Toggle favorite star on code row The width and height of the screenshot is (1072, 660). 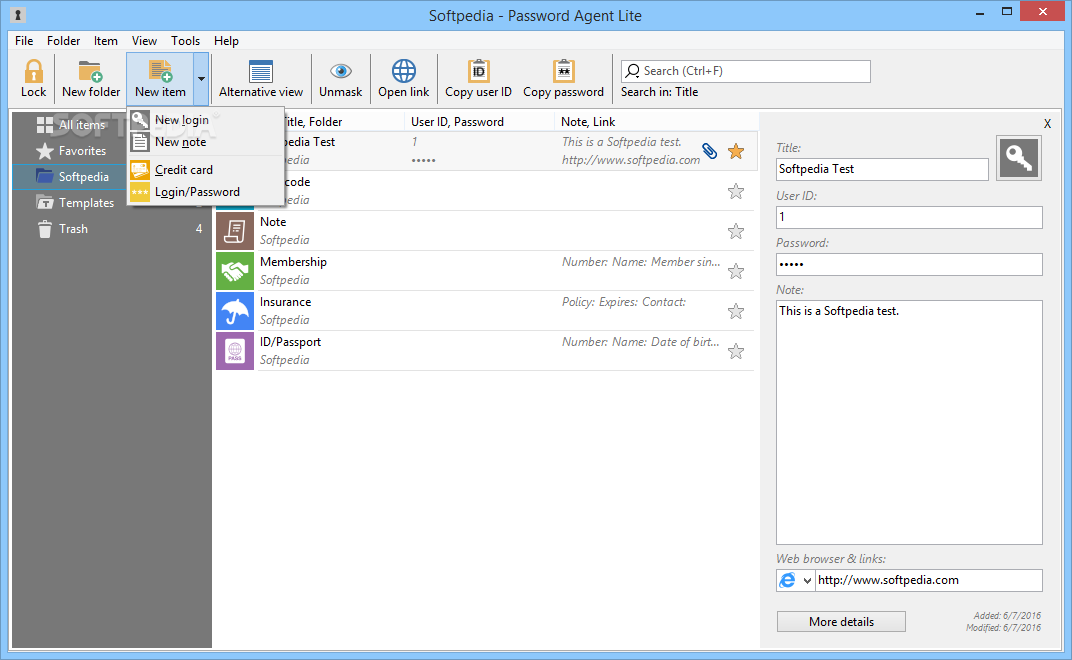736,191
